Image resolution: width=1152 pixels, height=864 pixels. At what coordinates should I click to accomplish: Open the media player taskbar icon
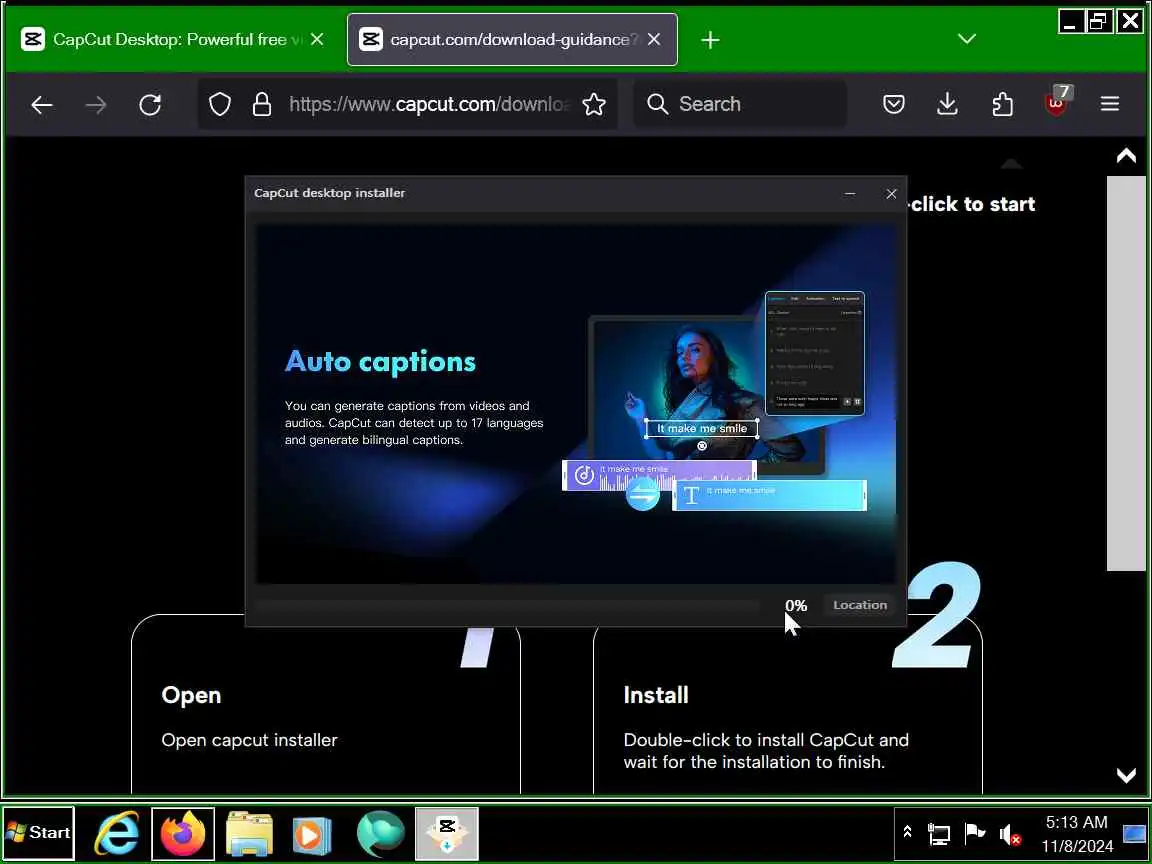point(312,835)
